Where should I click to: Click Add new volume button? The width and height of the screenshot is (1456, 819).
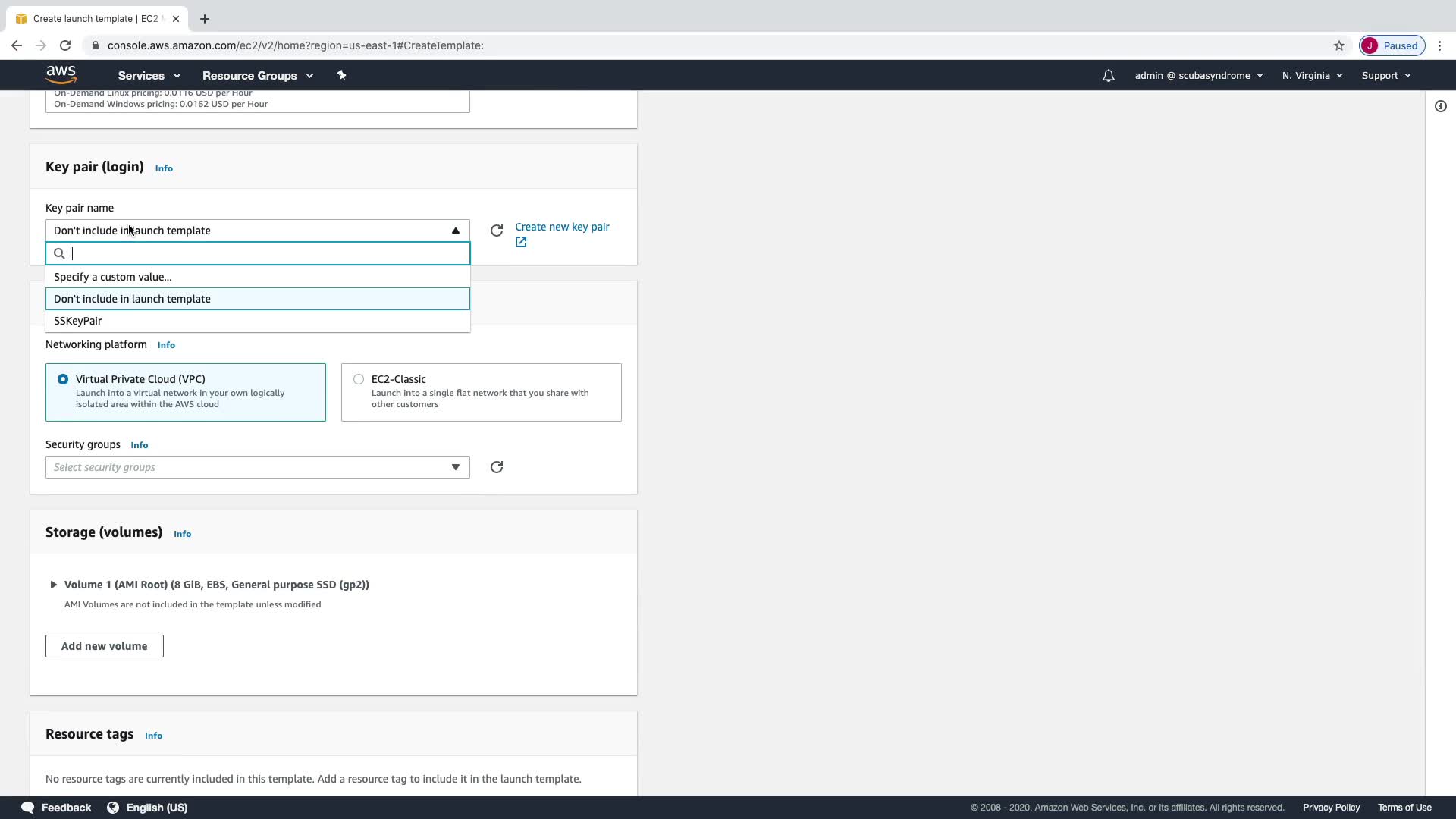coord(105,646)
